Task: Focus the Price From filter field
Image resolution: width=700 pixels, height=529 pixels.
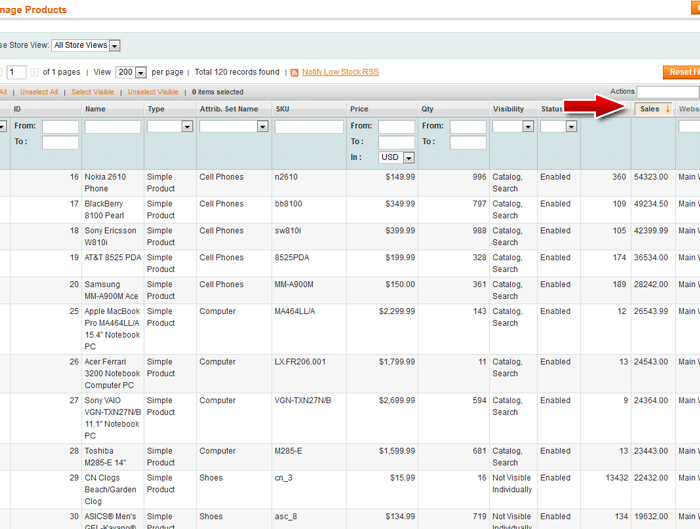Action: click(396, 127)
